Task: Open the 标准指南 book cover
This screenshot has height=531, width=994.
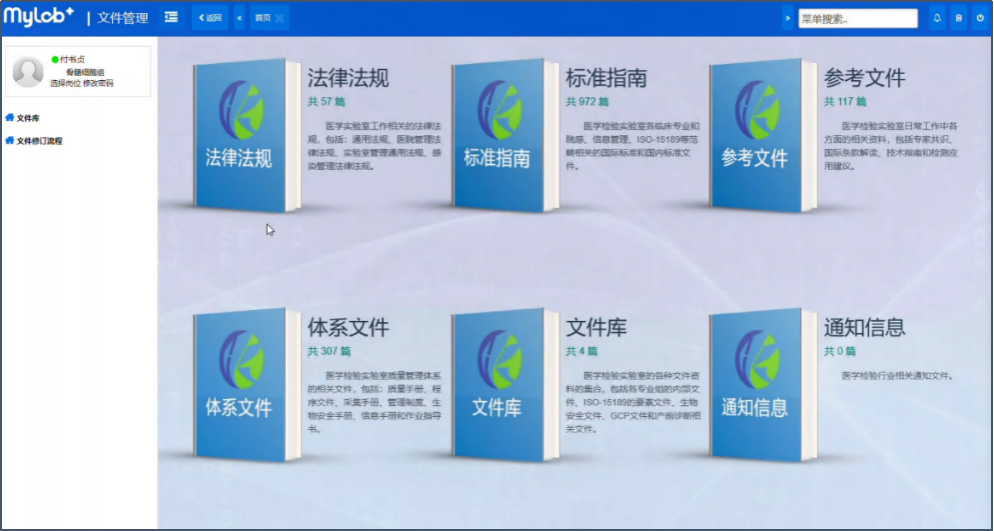Action: (x=505, y=134)
